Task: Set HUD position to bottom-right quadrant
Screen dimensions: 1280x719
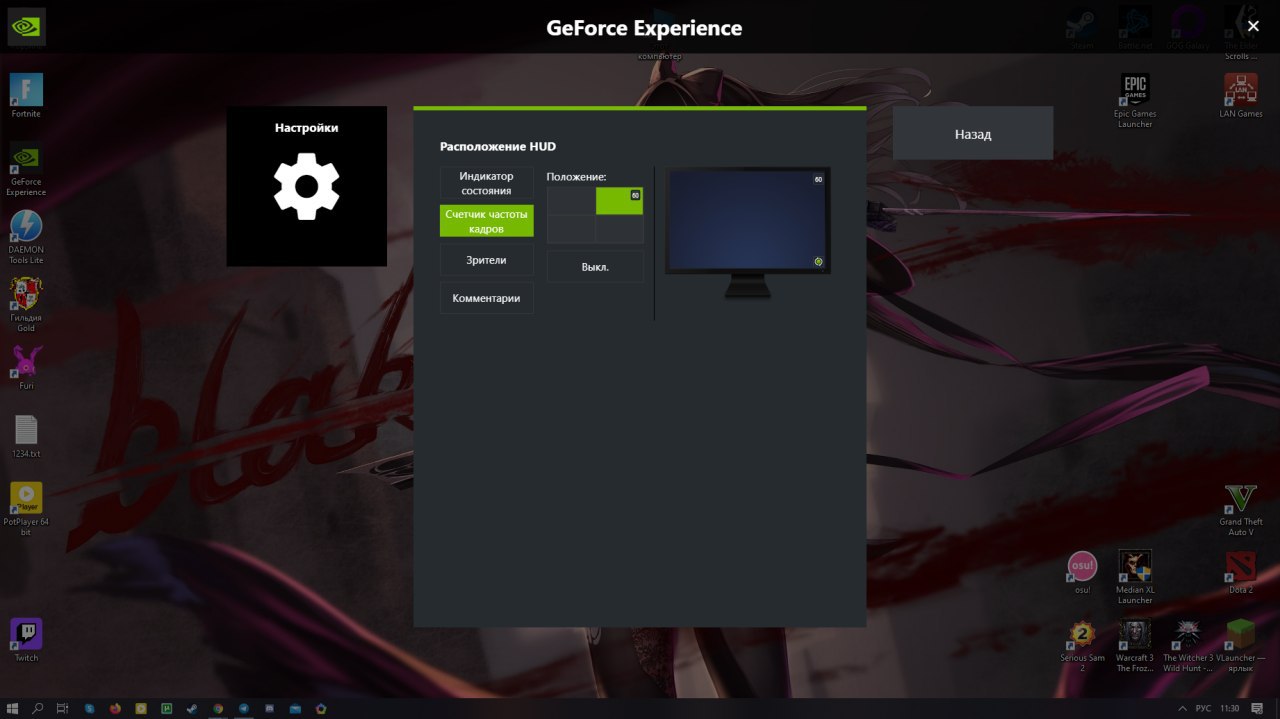Action: tap(619, 229)
